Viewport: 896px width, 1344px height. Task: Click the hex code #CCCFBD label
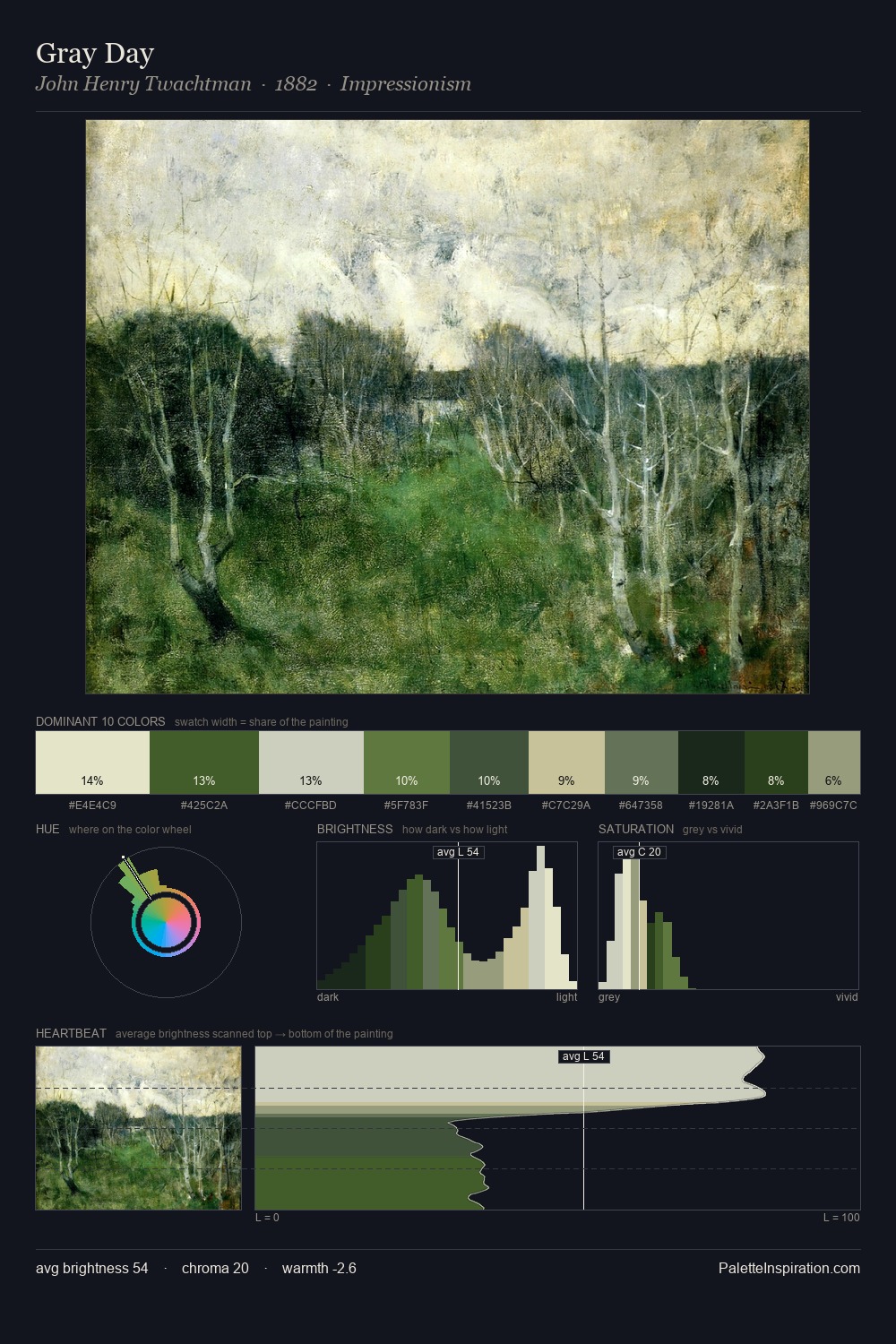311,806
